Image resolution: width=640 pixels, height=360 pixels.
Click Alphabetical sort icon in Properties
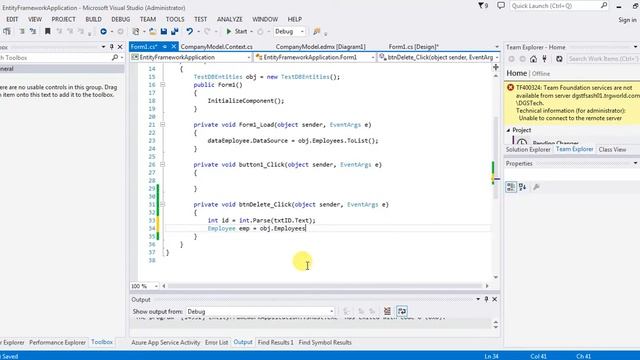pos(522,187)
